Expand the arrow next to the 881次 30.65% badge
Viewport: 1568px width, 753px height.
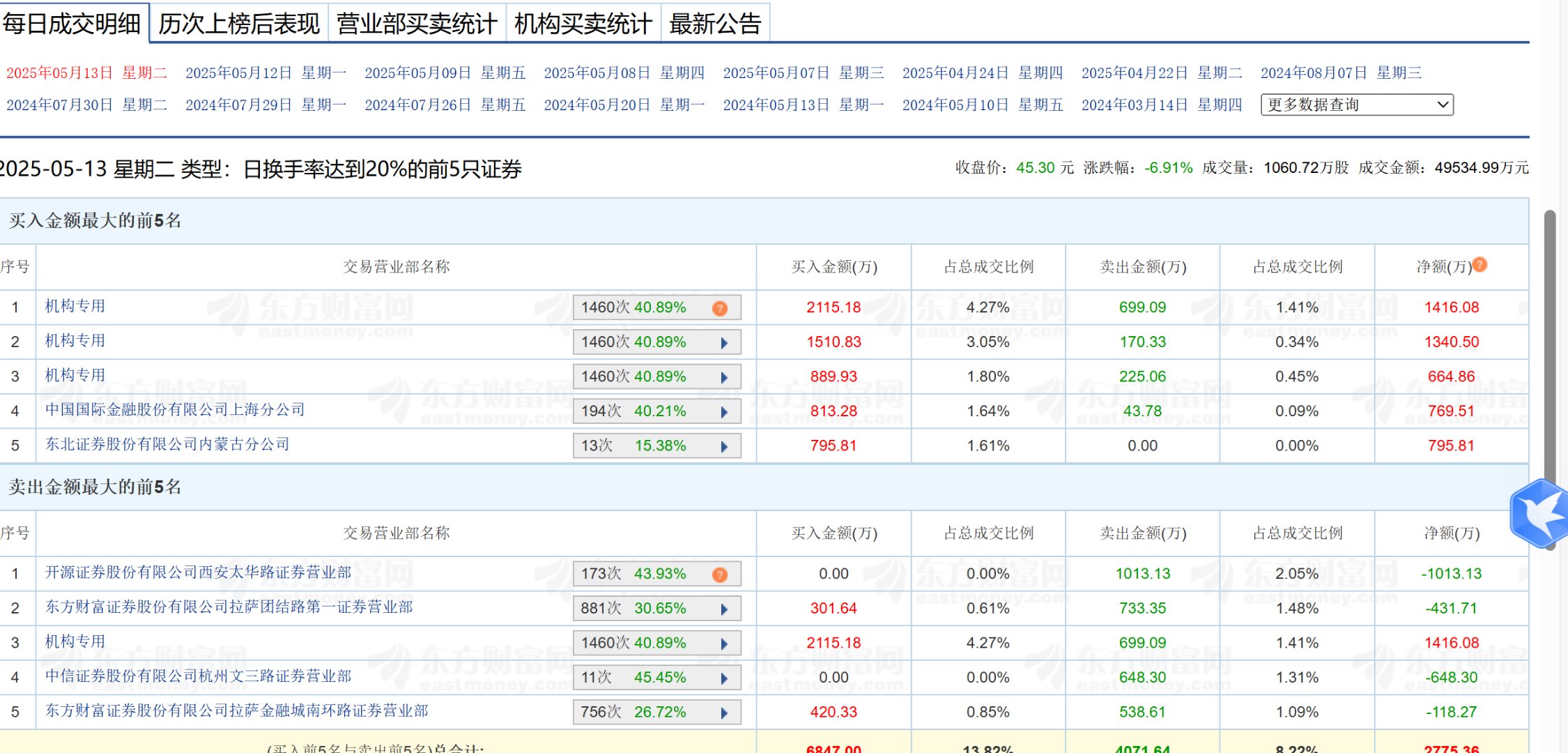725,608
